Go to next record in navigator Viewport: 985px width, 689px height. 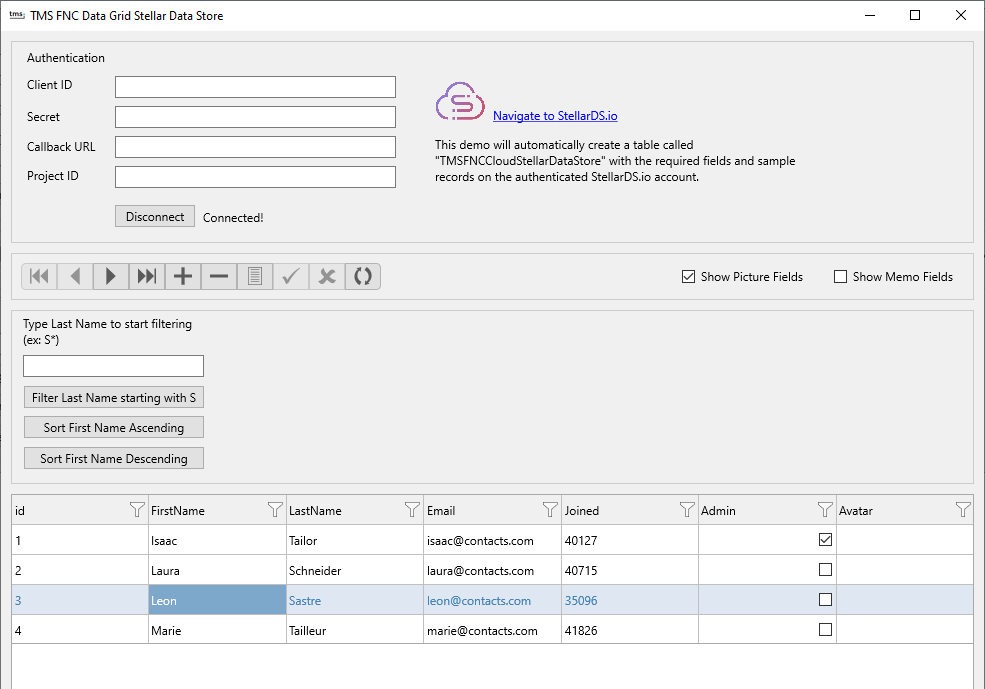pos(111,276)
